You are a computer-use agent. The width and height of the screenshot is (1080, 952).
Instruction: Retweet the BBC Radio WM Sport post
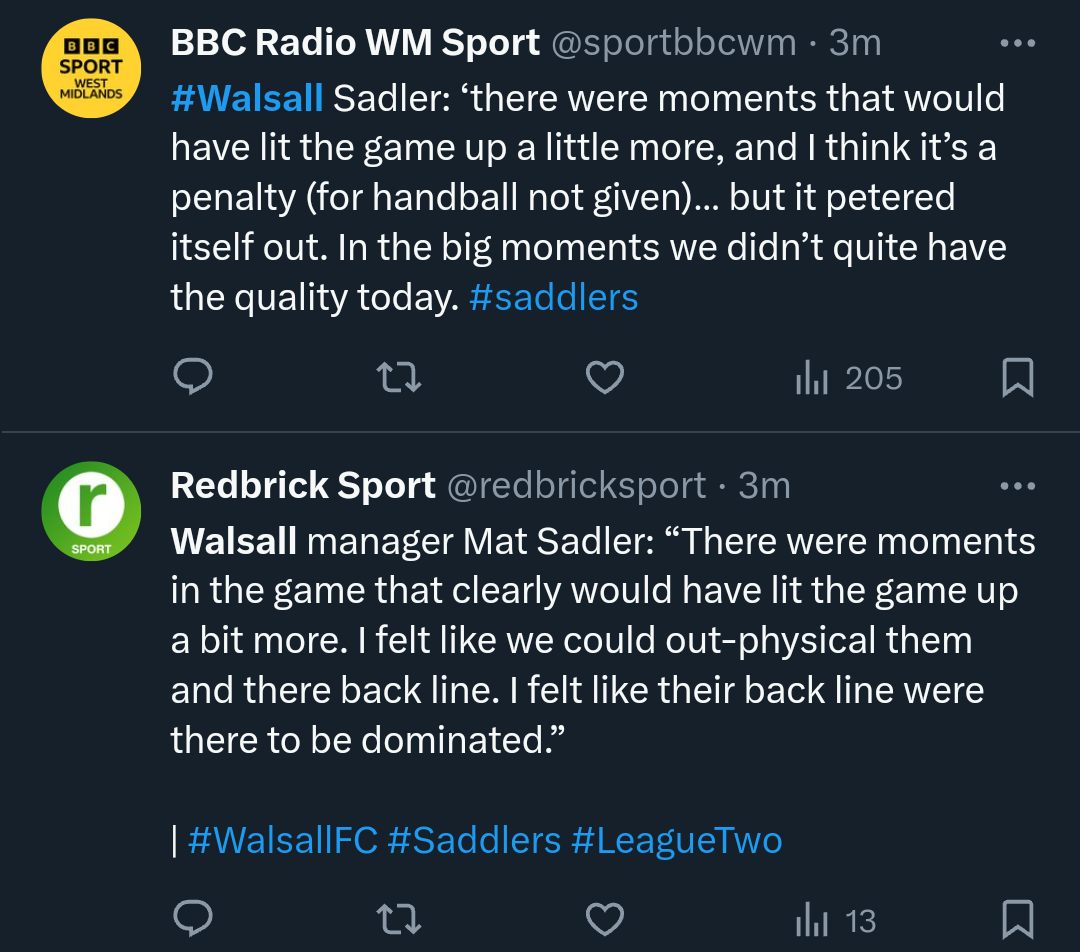point(398,378)
